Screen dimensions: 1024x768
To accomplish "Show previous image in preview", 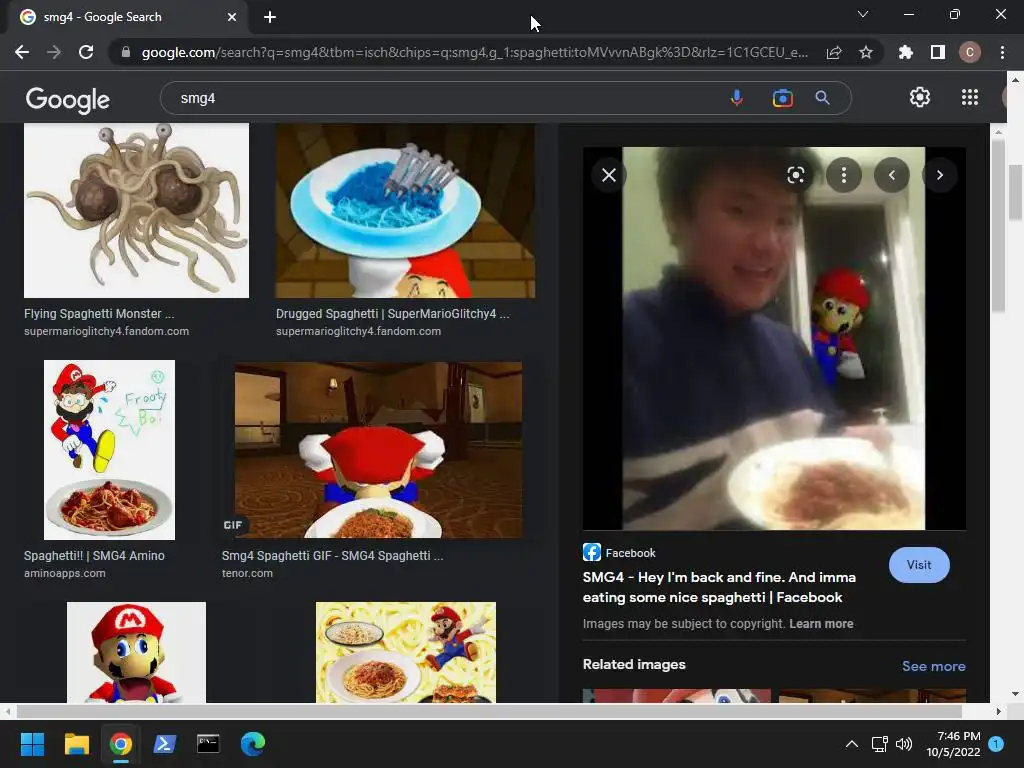I will click(892, 175).
